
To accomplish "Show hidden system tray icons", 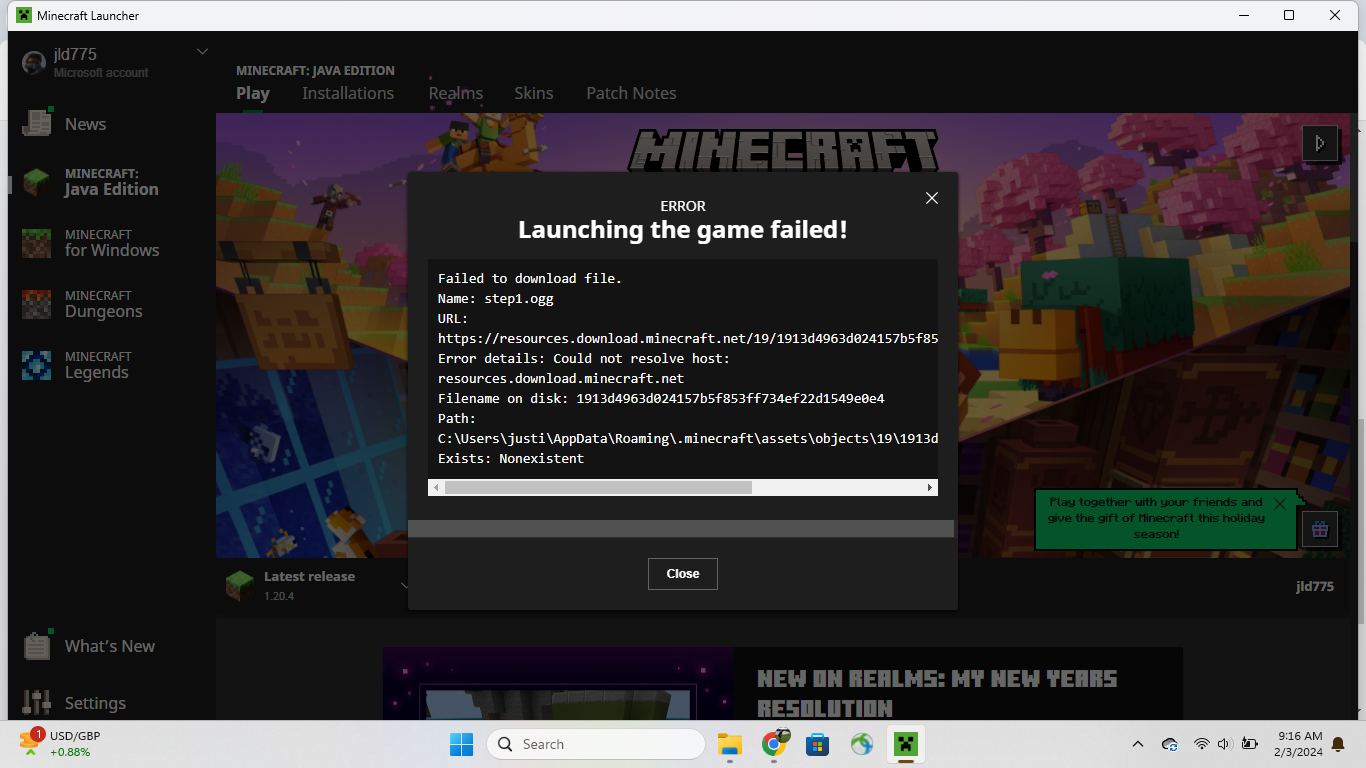I will pos(1137,744).
